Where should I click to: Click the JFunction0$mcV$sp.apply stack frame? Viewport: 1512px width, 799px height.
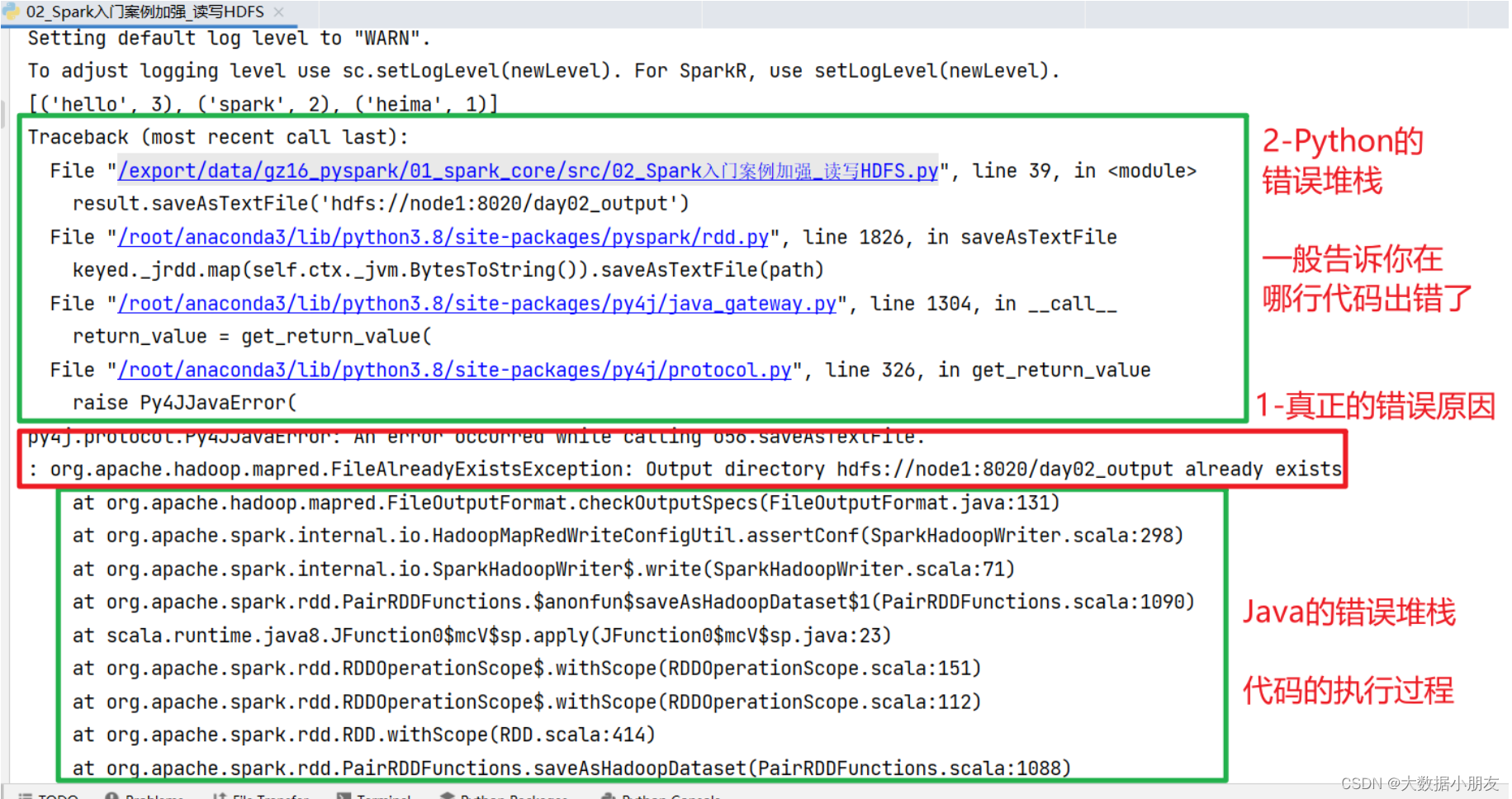tap(481, 636)
